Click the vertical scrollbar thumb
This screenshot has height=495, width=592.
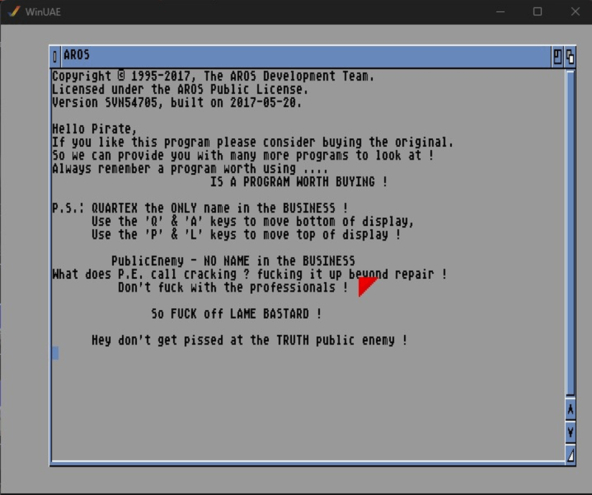click(x=570, y=232)
